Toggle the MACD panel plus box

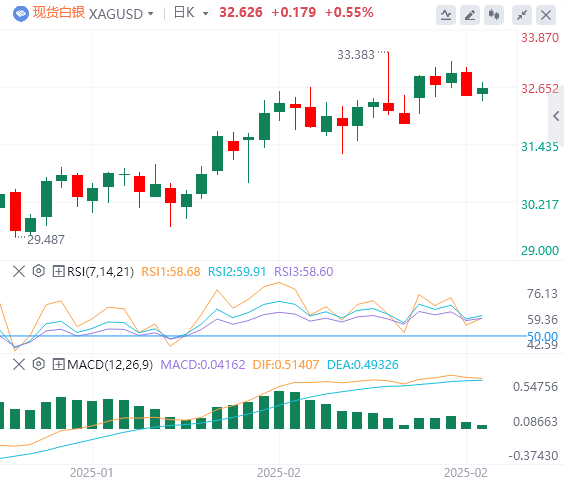coord(58,364)
